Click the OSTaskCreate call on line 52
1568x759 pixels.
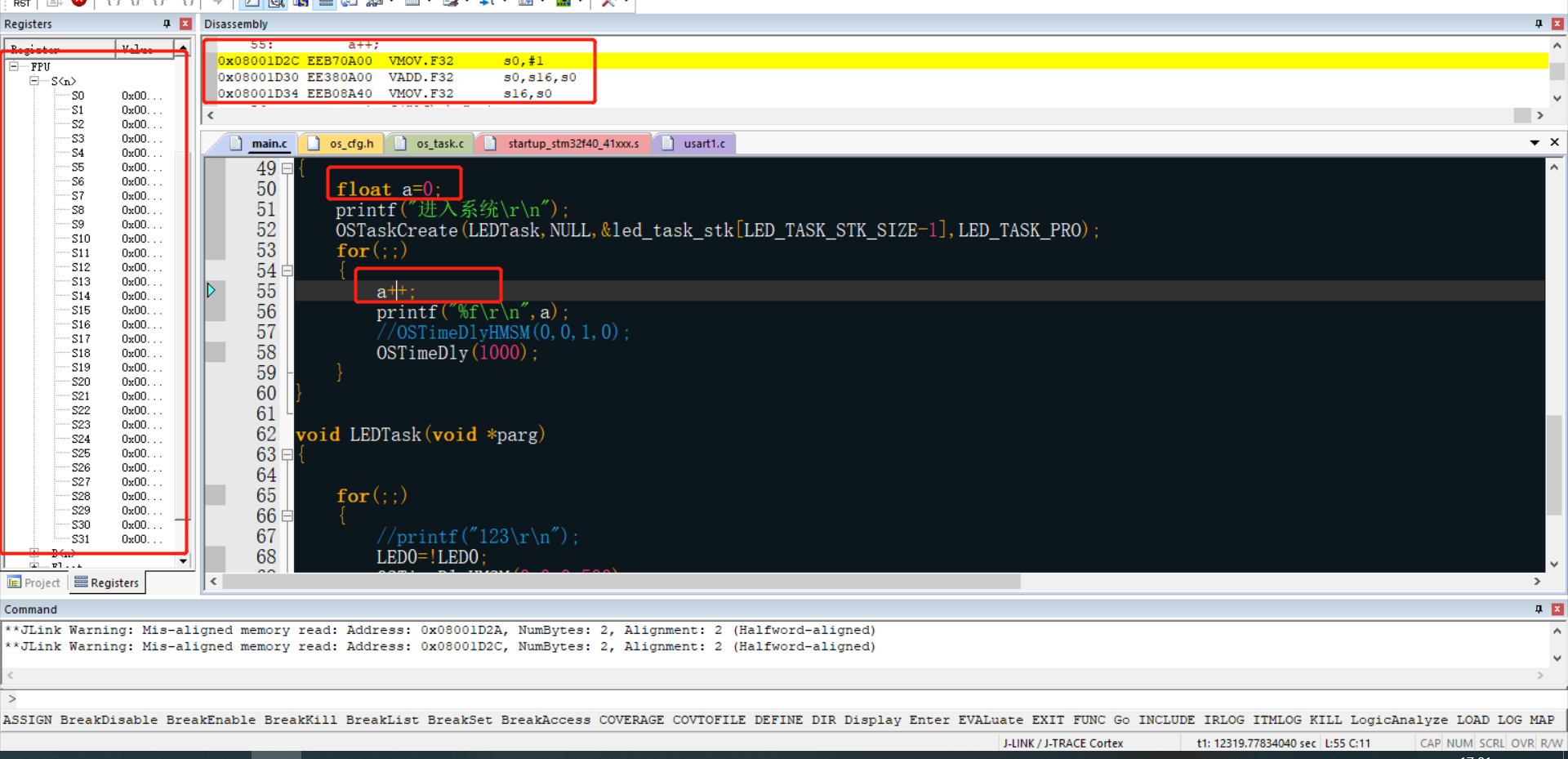[717, 230]
